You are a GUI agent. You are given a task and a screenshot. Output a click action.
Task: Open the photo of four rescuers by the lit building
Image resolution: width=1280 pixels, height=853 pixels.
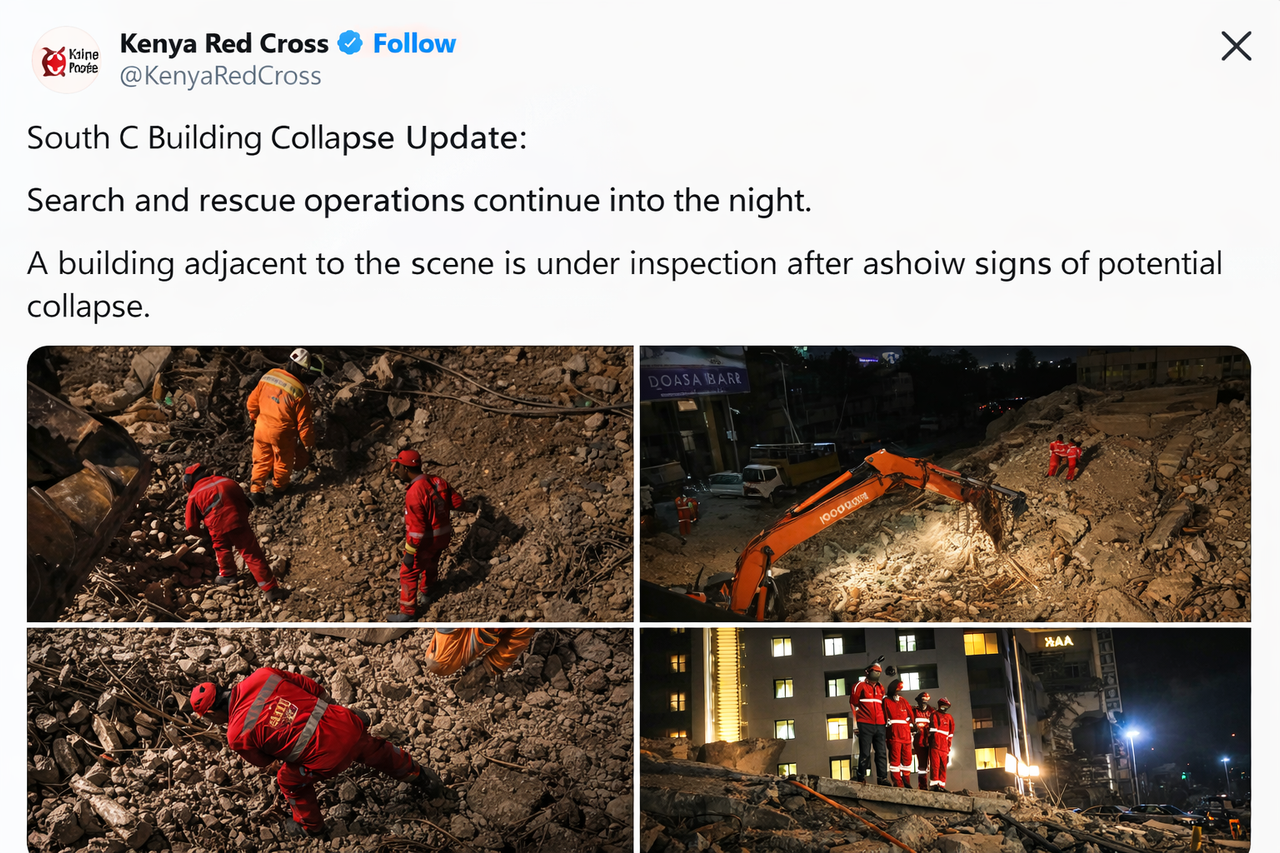945,740
